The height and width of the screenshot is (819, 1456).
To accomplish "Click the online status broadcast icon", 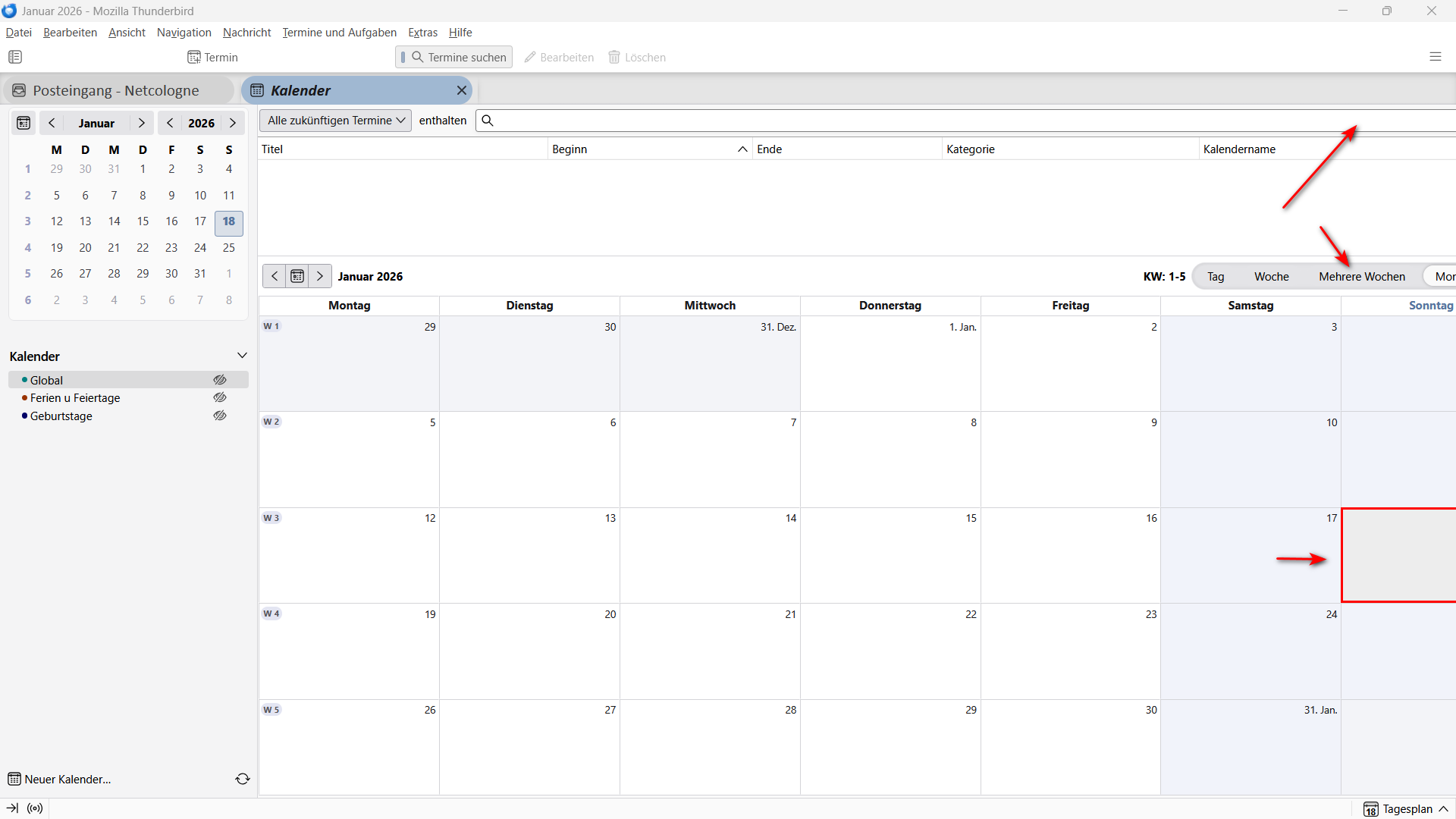I will [35, 808].
